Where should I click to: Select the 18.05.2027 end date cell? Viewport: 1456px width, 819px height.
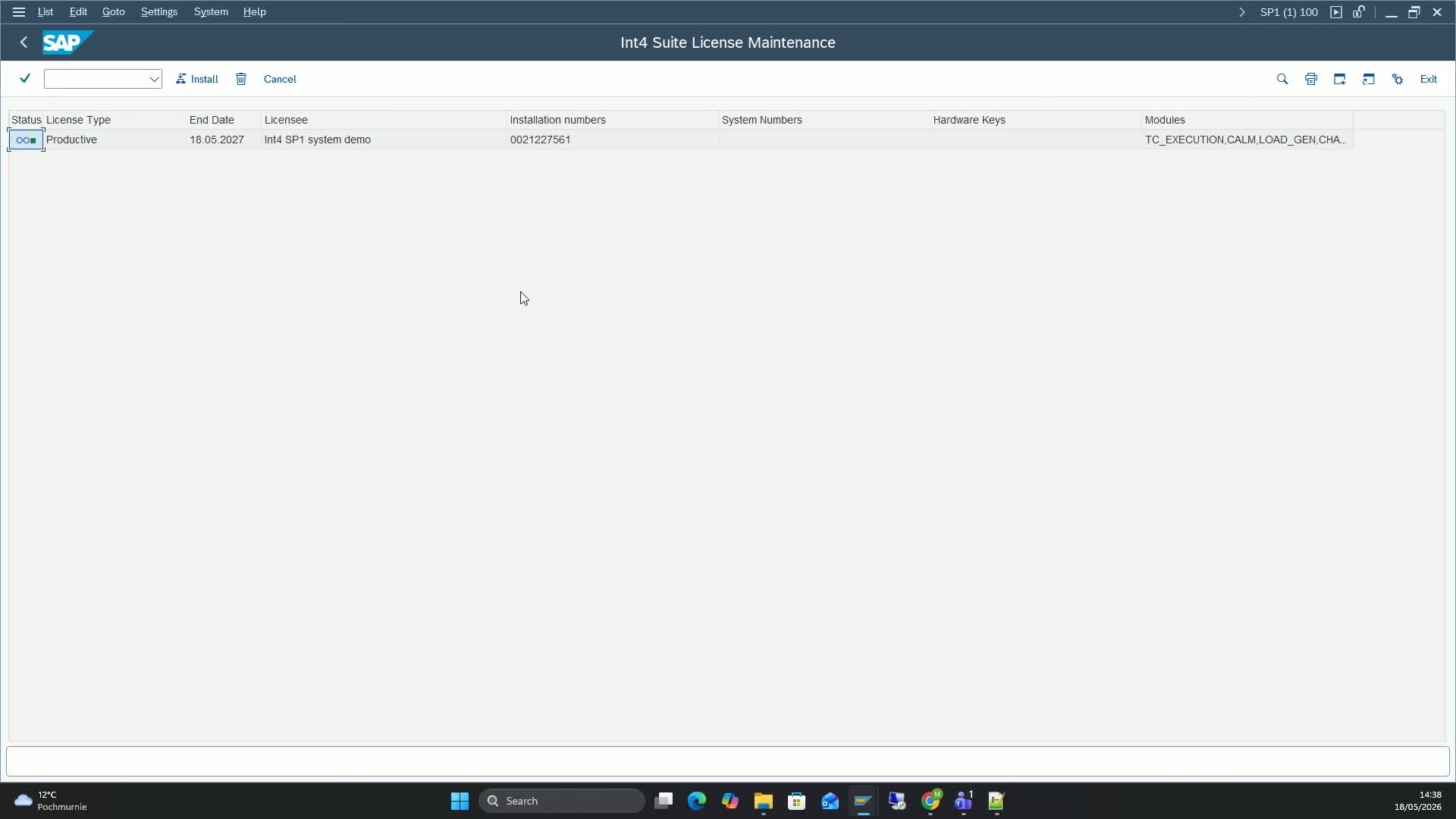click(224, 140)
